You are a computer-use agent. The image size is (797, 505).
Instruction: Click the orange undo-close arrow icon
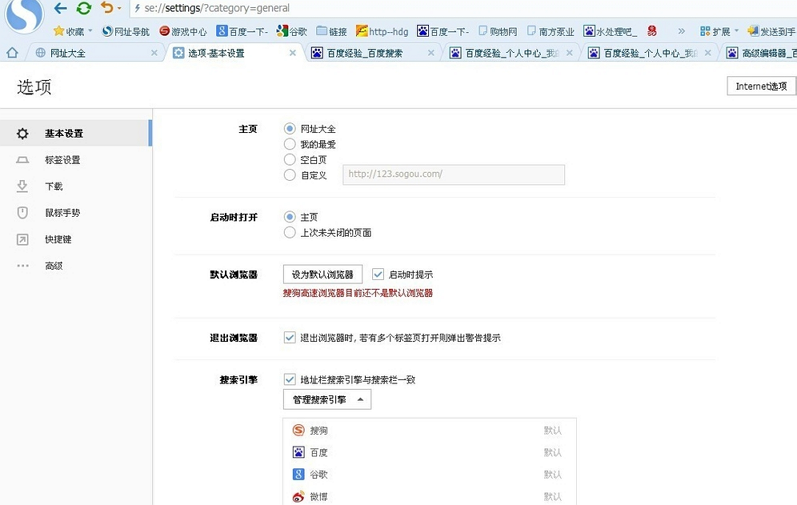(107, 8)
